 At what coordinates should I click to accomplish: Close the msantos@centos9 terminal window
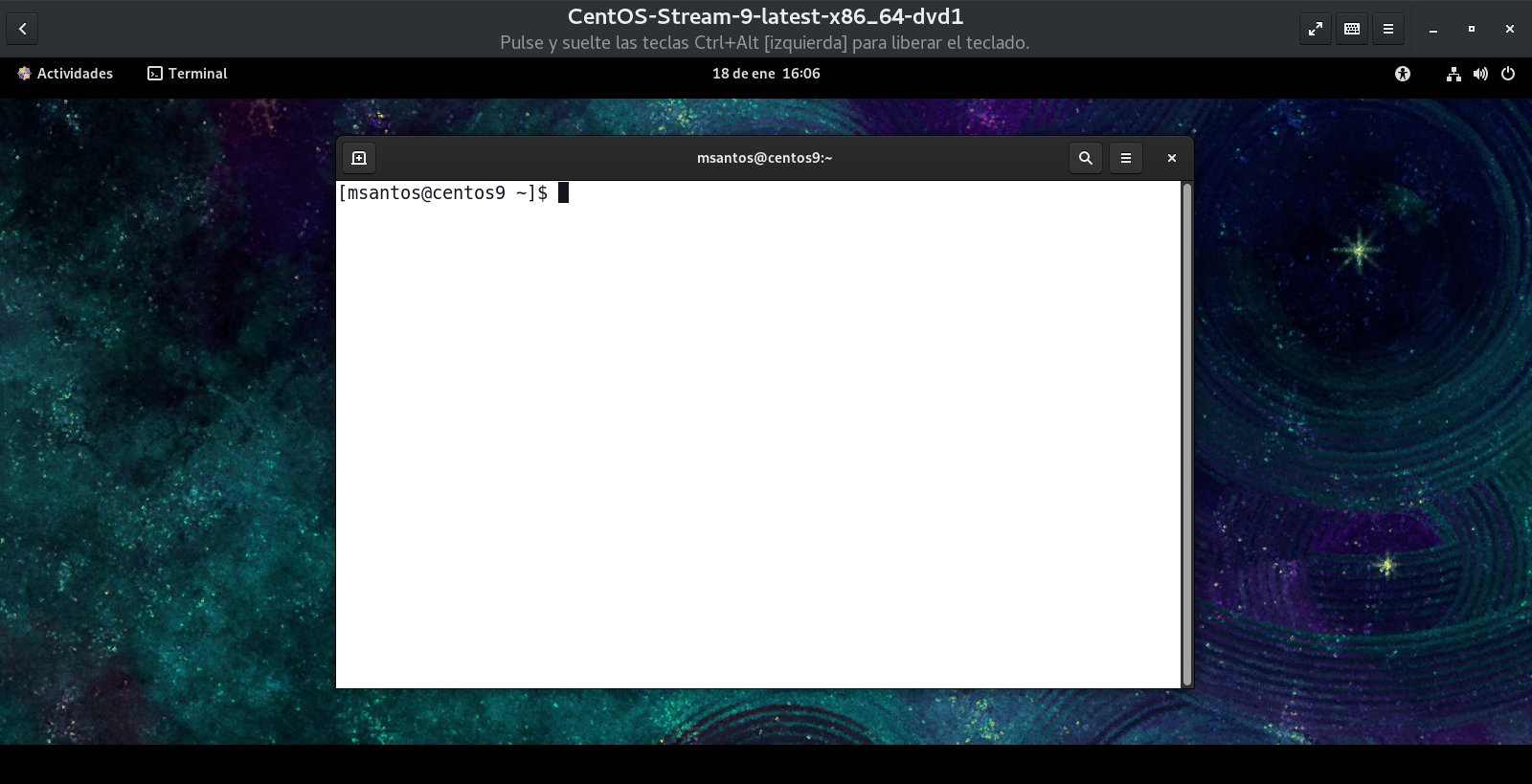(x=1172, y=158)
